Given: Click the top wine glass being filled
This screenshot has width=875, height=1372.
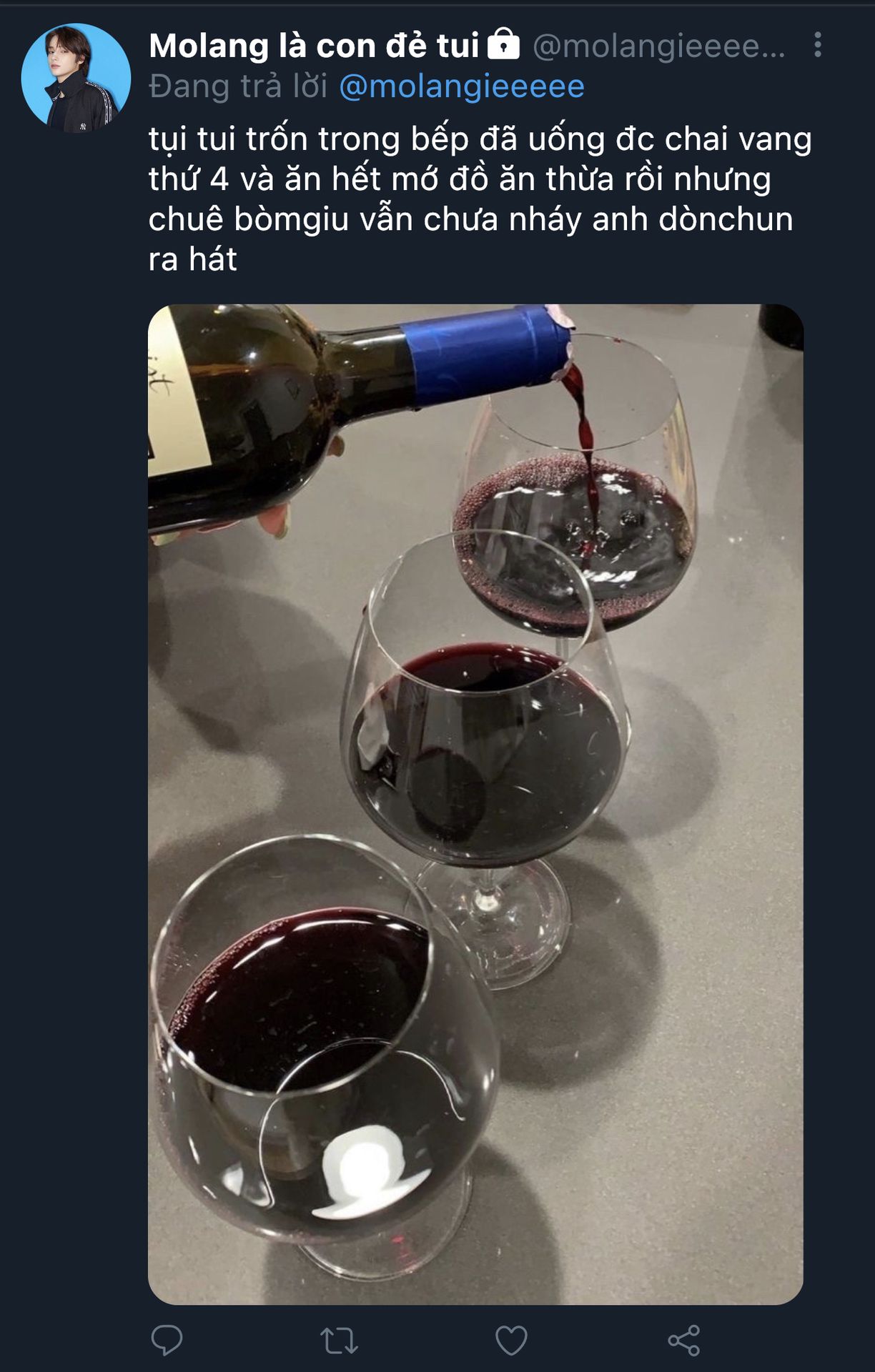Looking at the screenshot, I should [x=579, y=514].
